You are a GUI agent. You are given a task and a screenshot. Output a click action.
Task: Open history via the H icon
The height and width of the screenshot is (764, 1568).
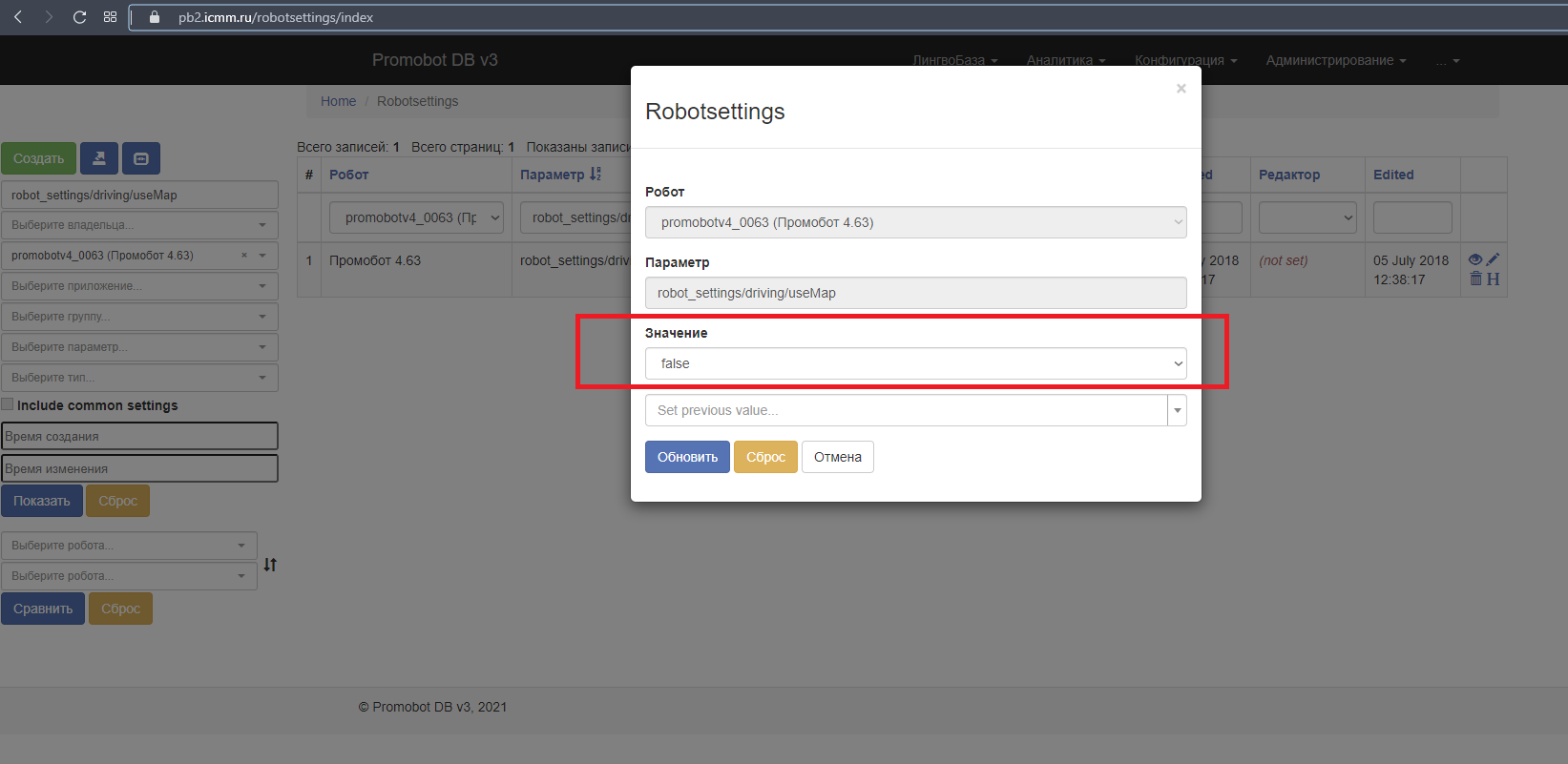point(1494,279)
